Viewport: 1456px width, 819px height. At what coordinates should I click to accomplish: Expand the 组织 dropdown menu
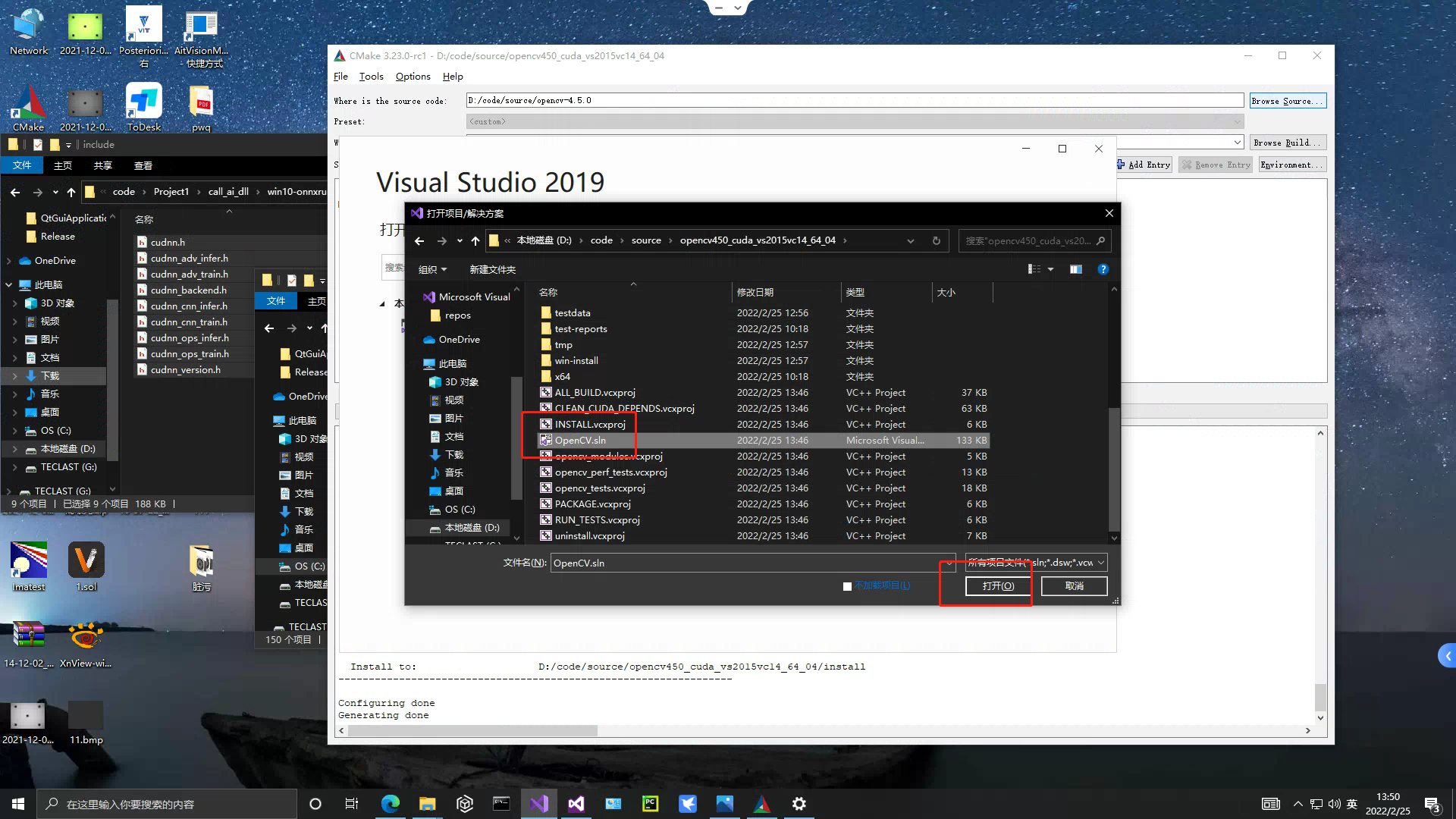coord(433,269)
